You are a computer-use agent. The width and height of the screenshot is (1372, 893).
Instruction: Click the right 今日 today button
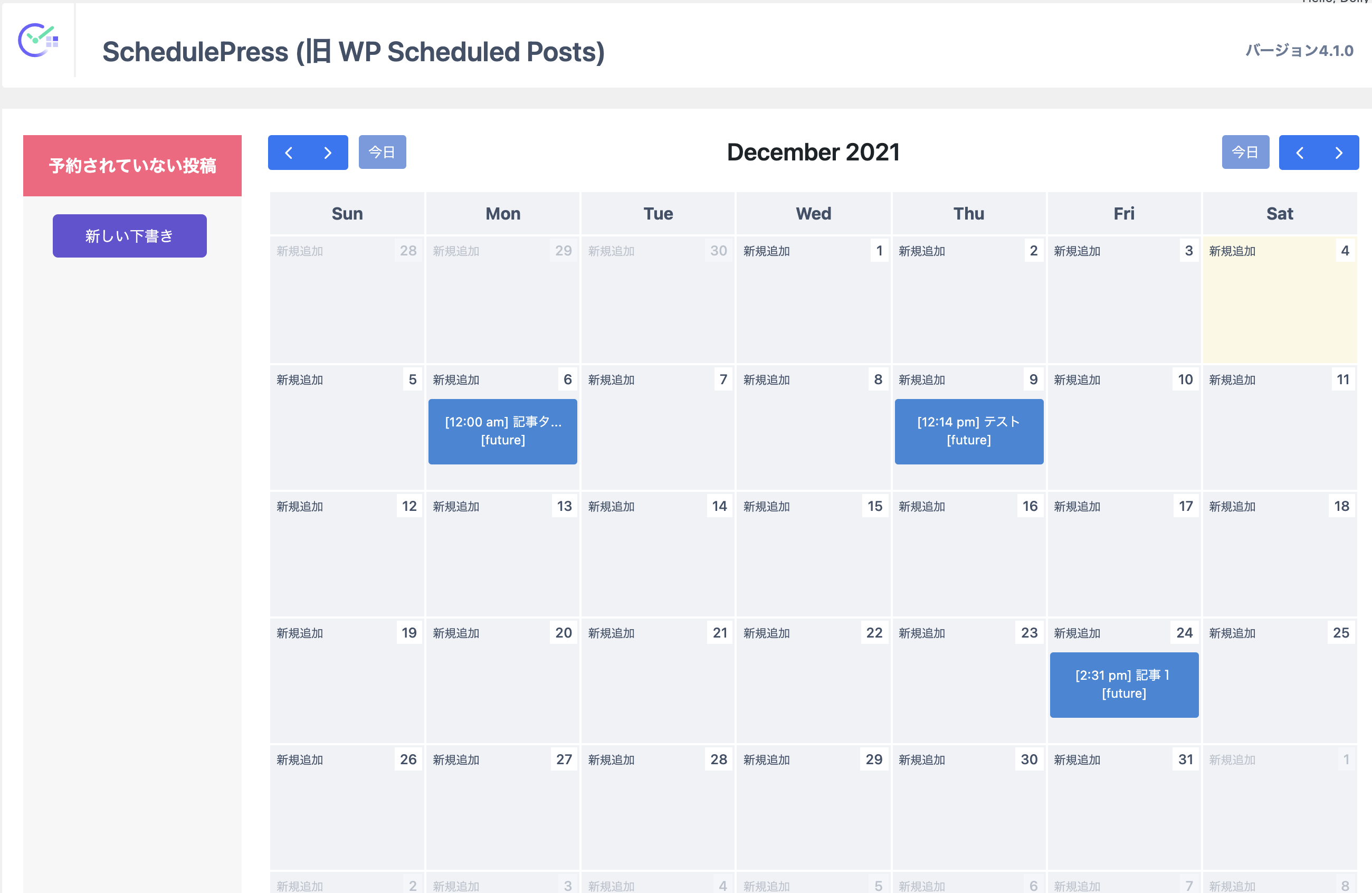(1245, 152)
